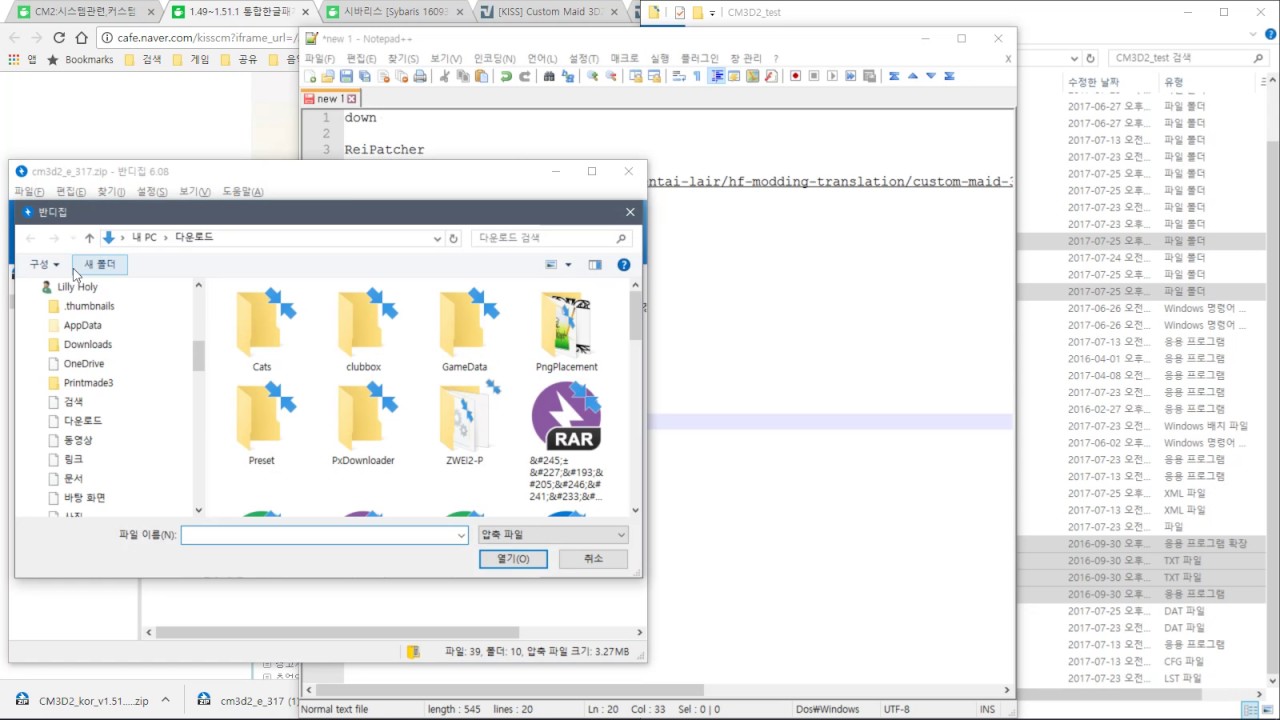Click Up folder arrow in file dialog
The image size is (1280, 720).
[x=89, y=238]
